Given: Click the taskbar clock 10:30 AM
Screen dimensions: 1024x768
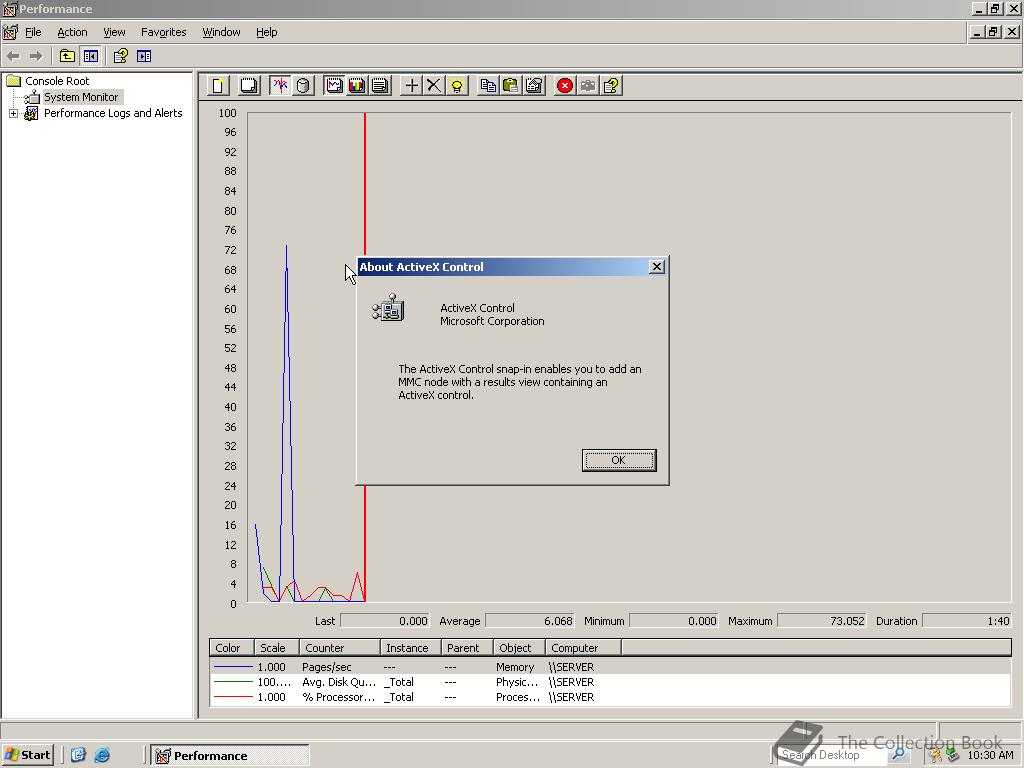Looking at the screenshot, I should tap(990, 755).
